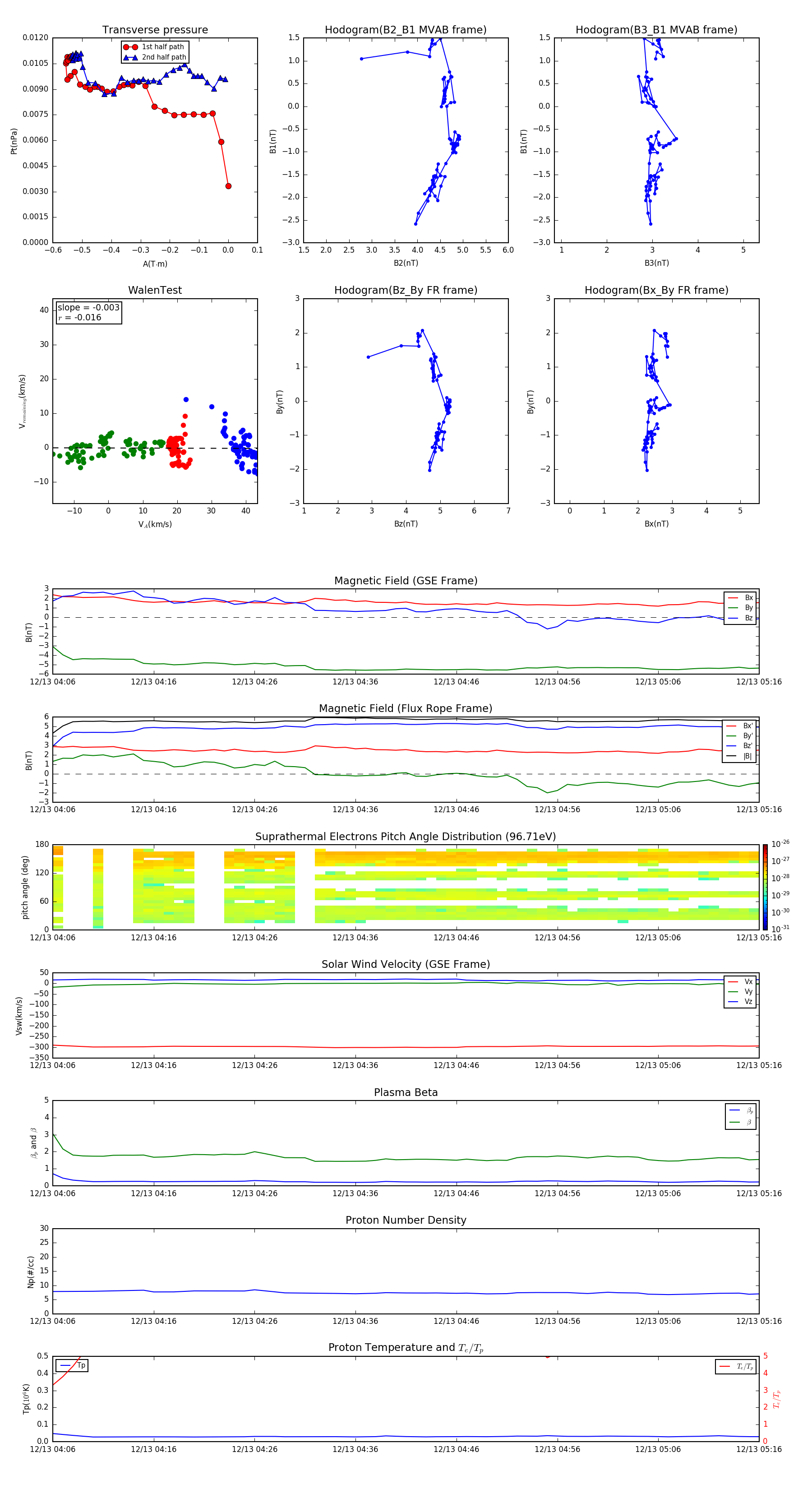
Task: Select the "1st half path" legend entry
Action: point(154,47)
